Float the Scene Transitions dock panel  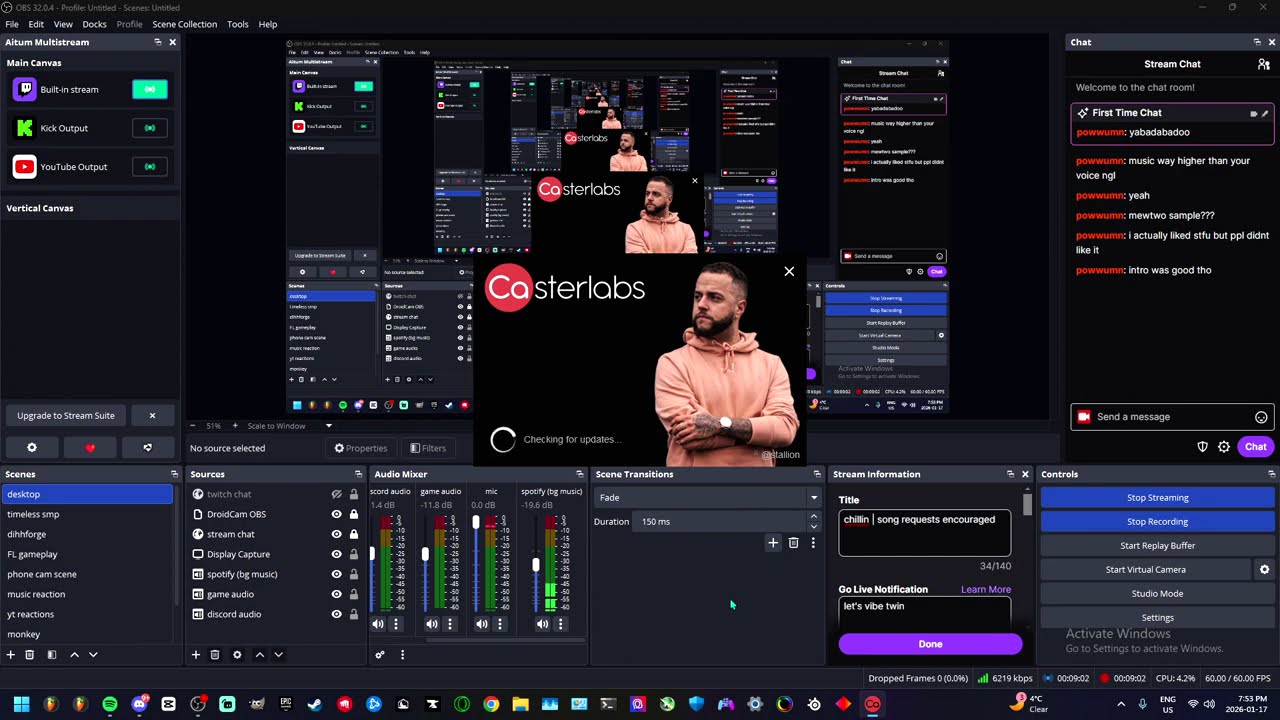(x=817, y=474)
